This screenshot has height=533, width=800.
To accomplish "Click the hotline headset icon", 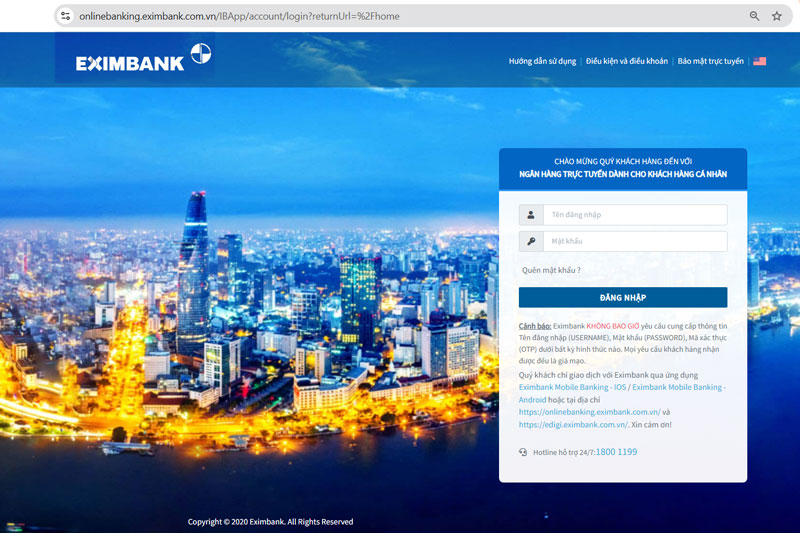I will tap(523, 452).
